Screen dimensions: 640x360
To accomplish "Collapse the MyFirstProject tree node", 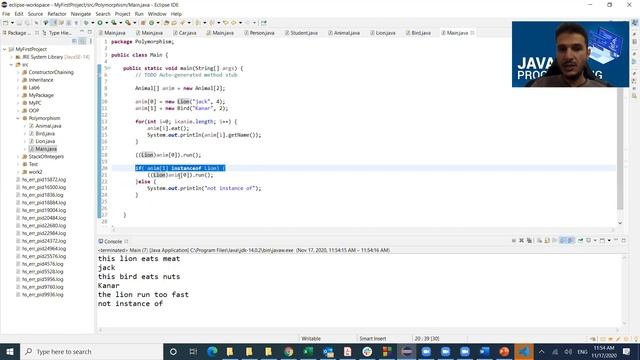I will 4,49.
